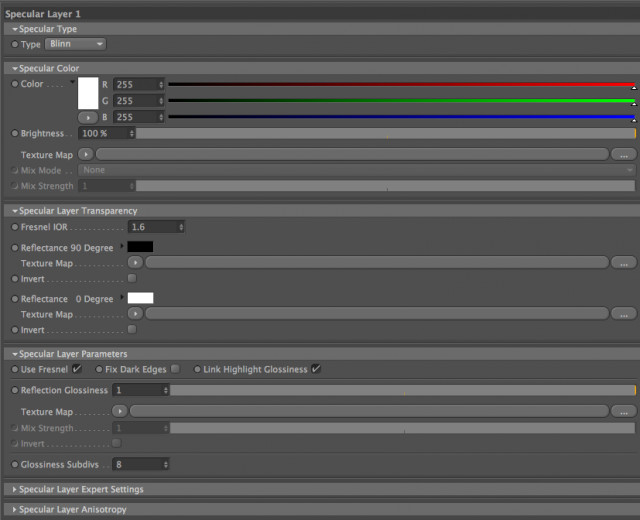The height and width of the screenshot is (520, 640).
Task: Click the Reflectance 90 Degree Texture Map field
Action: coord(377,263)
